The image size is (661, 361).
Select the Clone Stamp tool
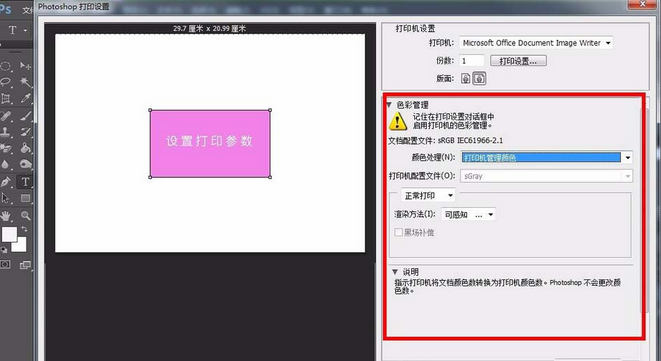pyautogui.click(x=5, y=132)
